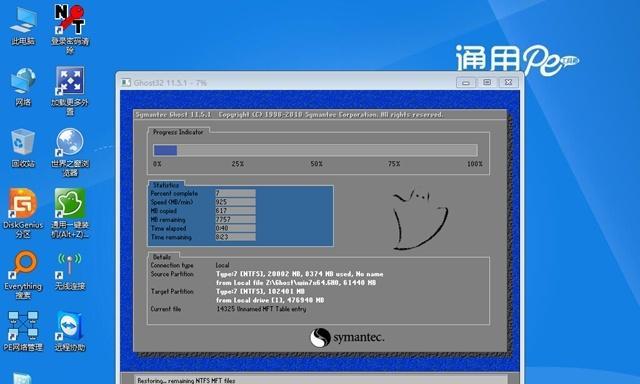640x384 pixels.
Task: Click the Ghost progress indicator bar
Action: click(315, 150)
